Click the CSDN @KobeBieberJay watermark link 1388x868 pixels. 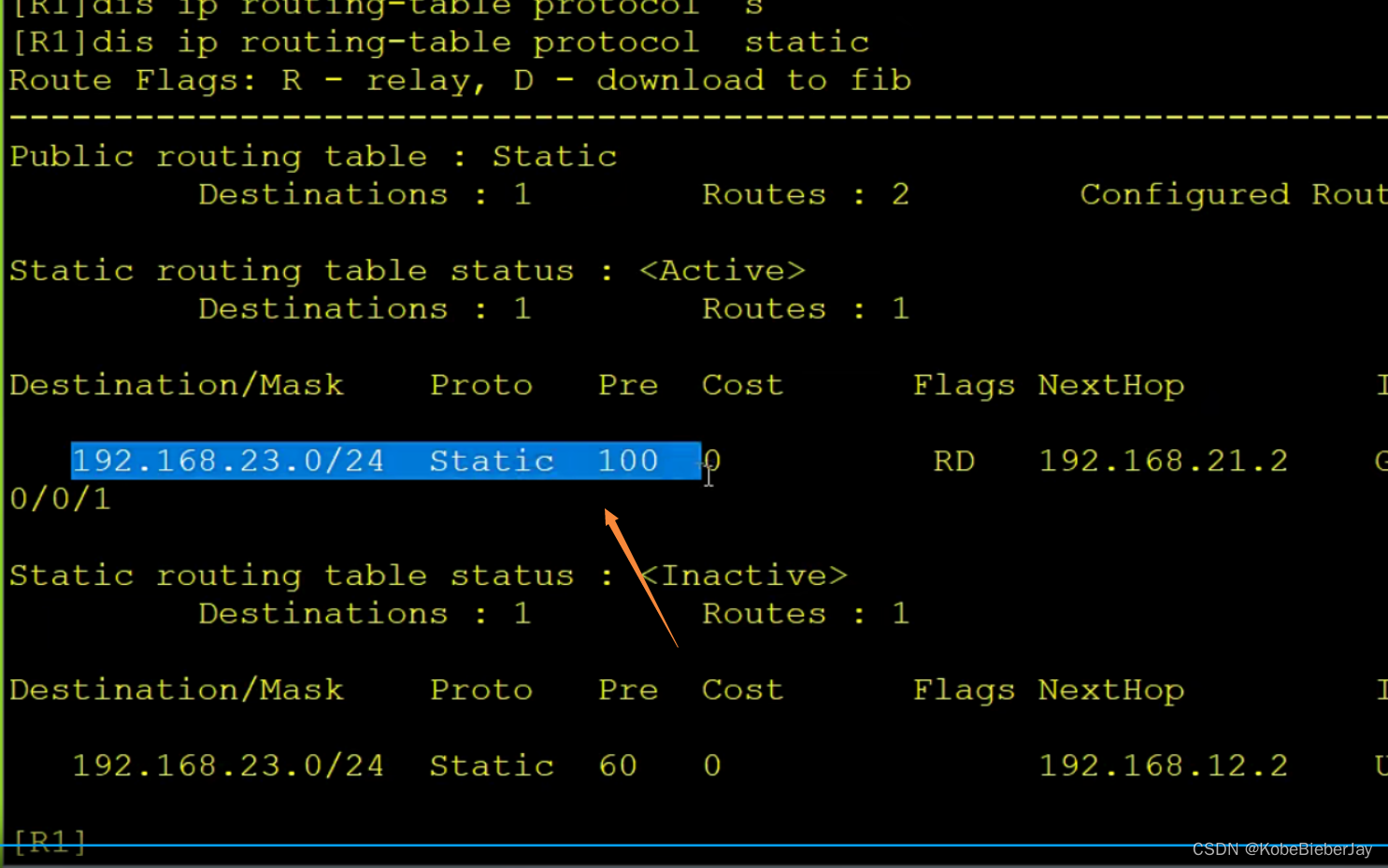point(1281,849)
